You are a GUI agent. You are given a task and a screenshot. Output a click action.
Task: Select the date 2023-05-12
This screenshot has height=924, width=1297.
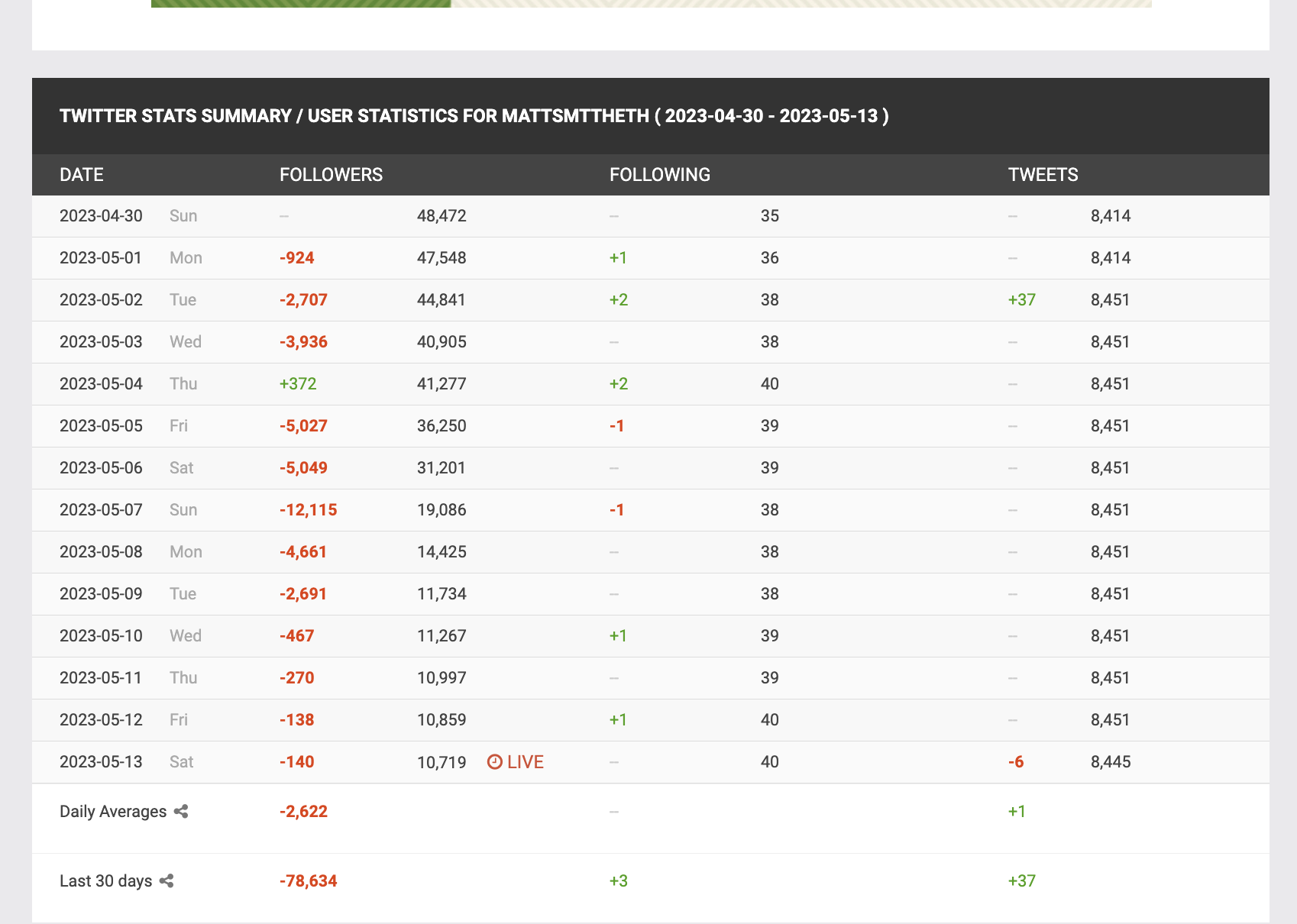pyautogui.click(x=101, y=720)
